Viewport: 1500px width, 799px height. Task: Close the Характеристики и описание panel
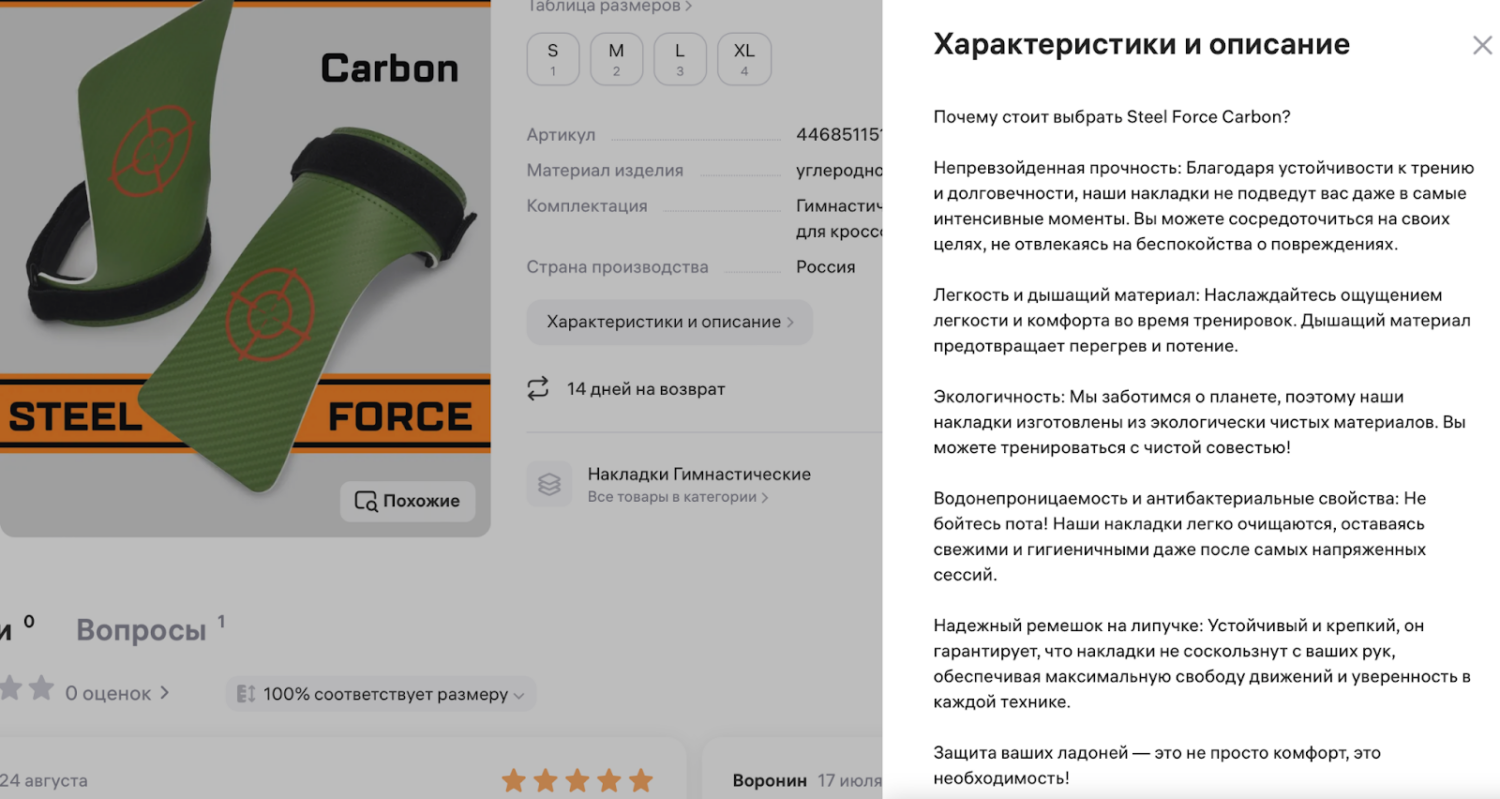[x=1482, y=45]
